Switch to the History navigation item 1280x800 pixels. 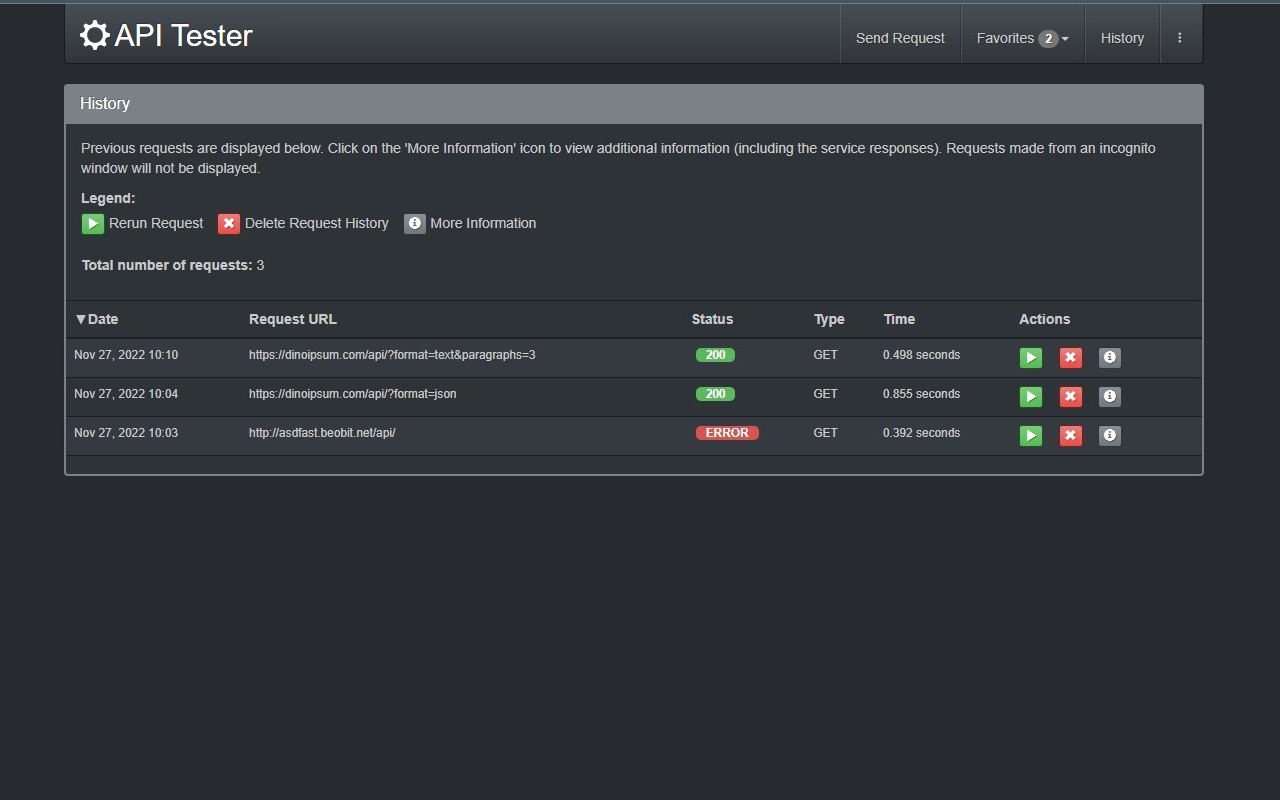click(x=1122, y=37)
